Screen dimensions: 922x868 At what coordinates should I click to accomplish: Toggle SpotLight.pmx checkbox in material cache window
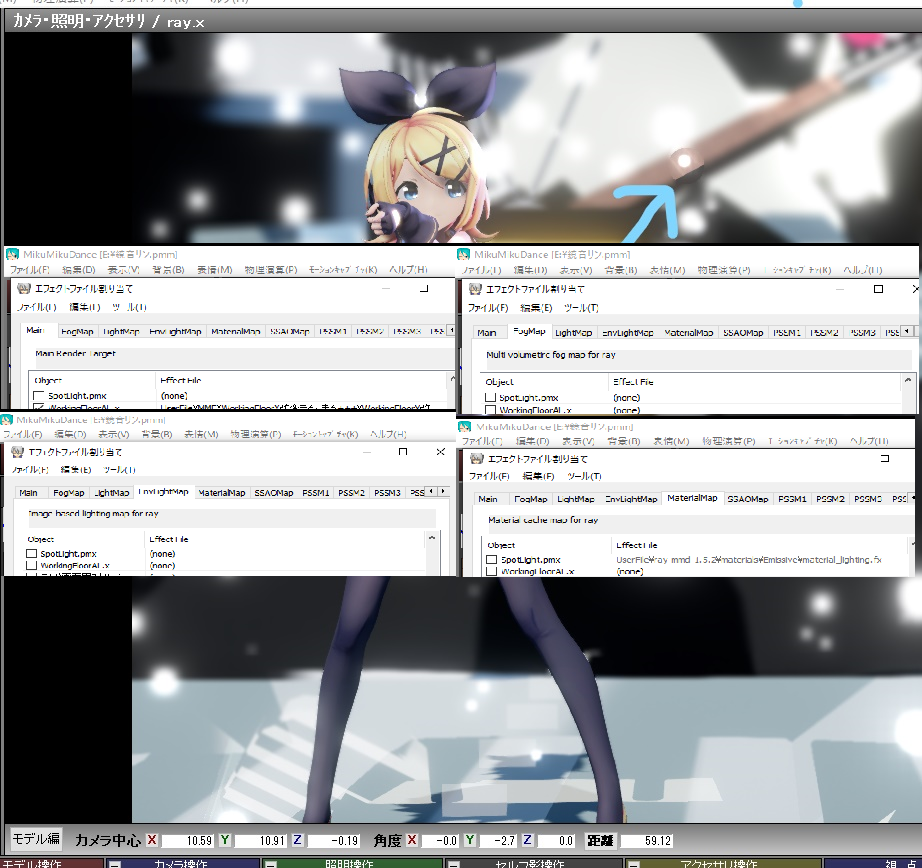click(x=492, y=560)
